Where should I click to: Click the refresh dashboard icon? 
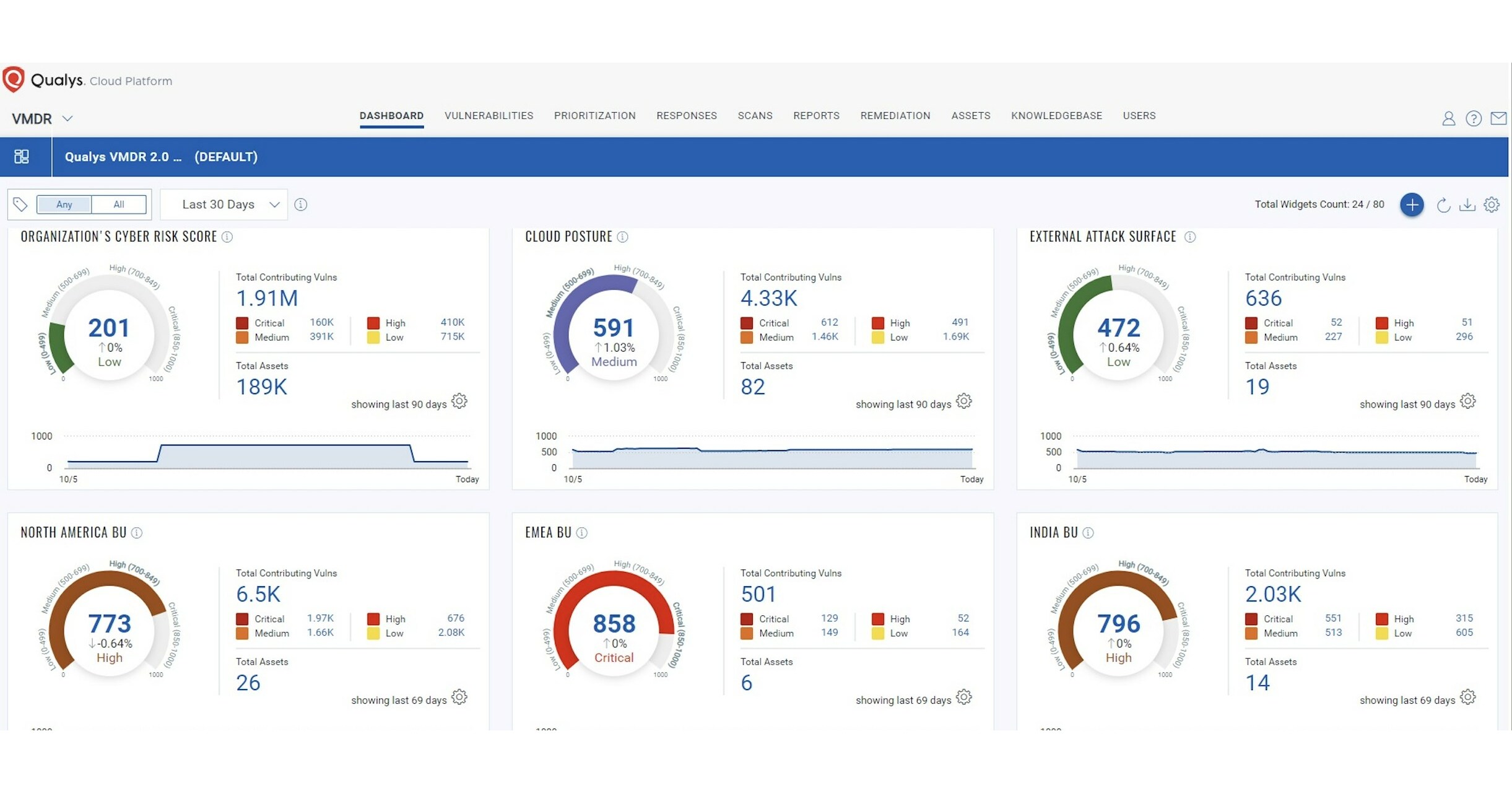click(1443, 205)
